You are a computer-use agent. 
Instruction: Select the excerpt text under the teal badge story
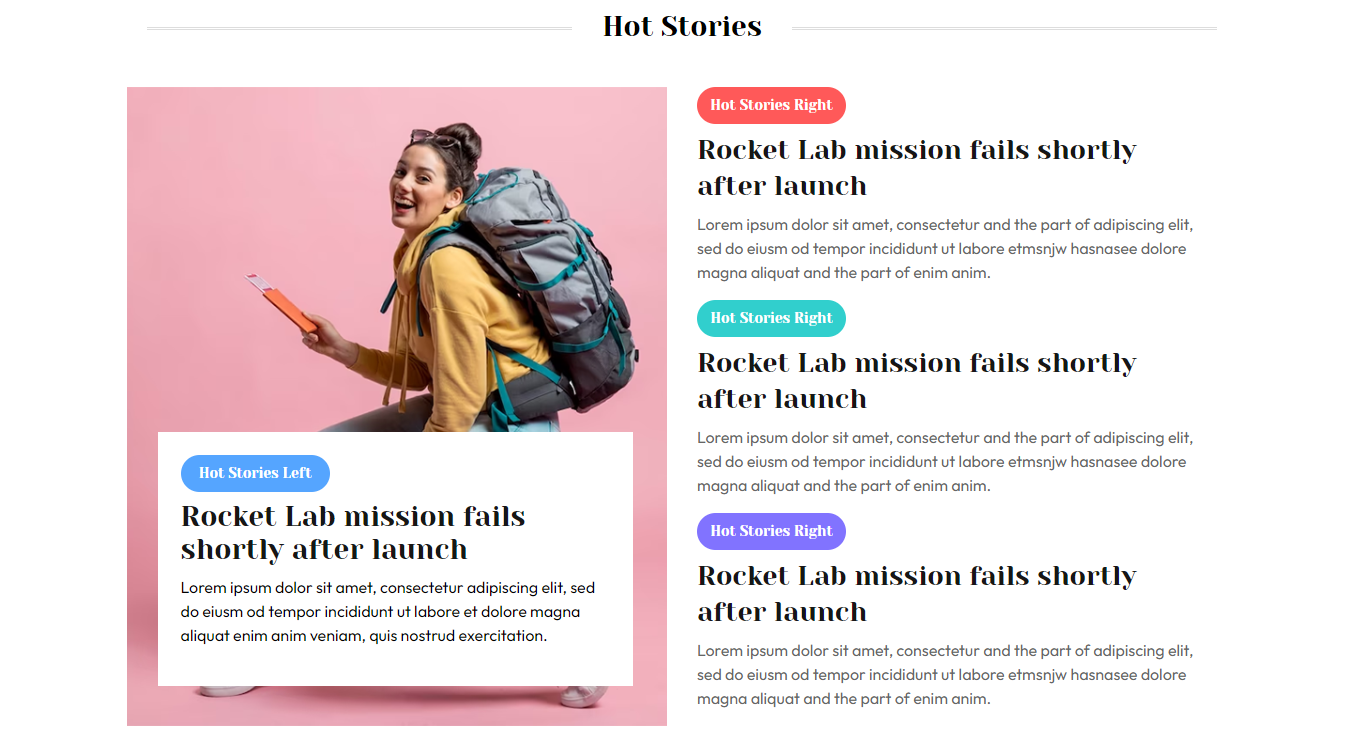click(945, 462)
